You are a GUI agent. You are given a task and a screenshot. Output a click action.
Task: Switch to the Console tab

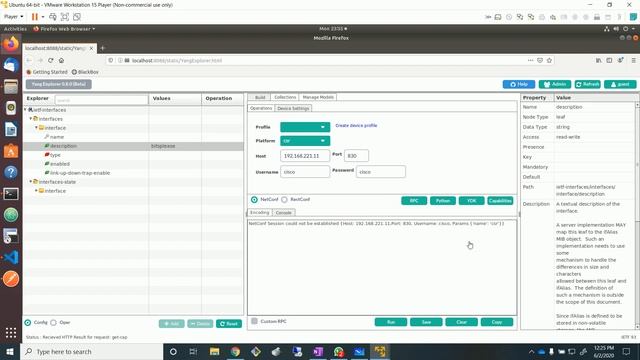(283, 213)
